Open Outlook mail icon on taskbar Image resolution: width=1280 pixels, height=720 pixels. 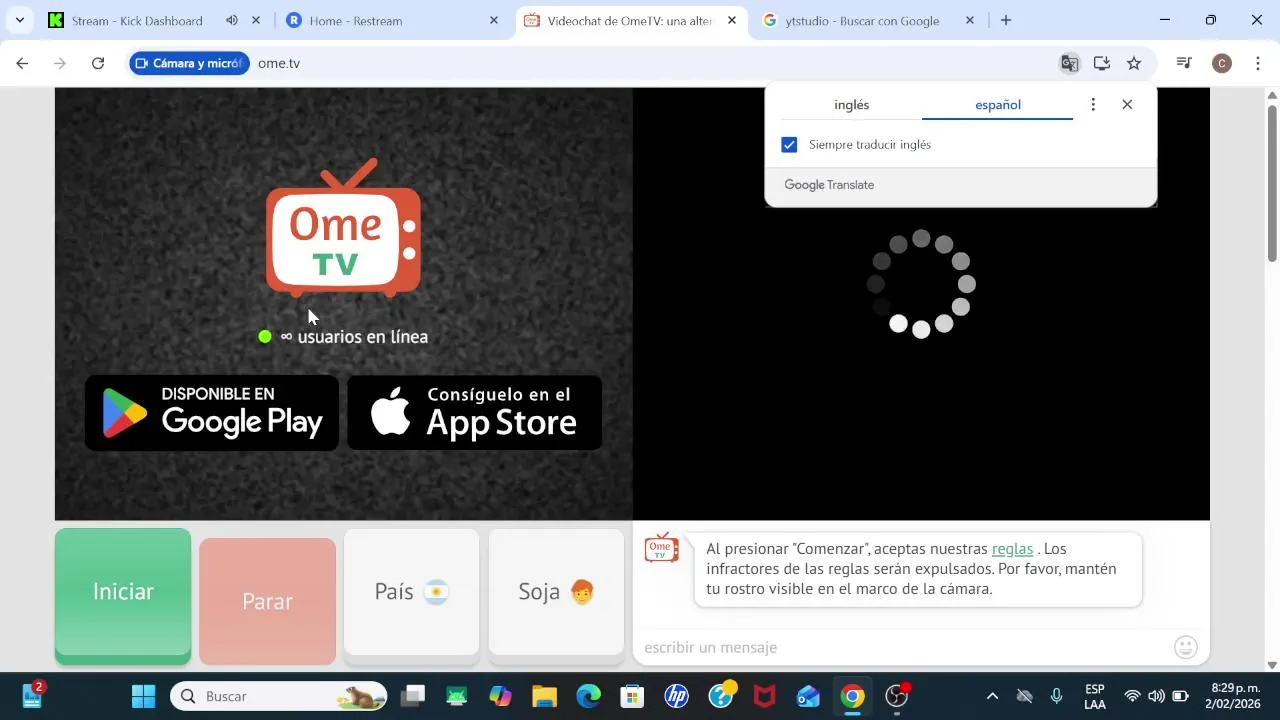click(x=808, y=696)
